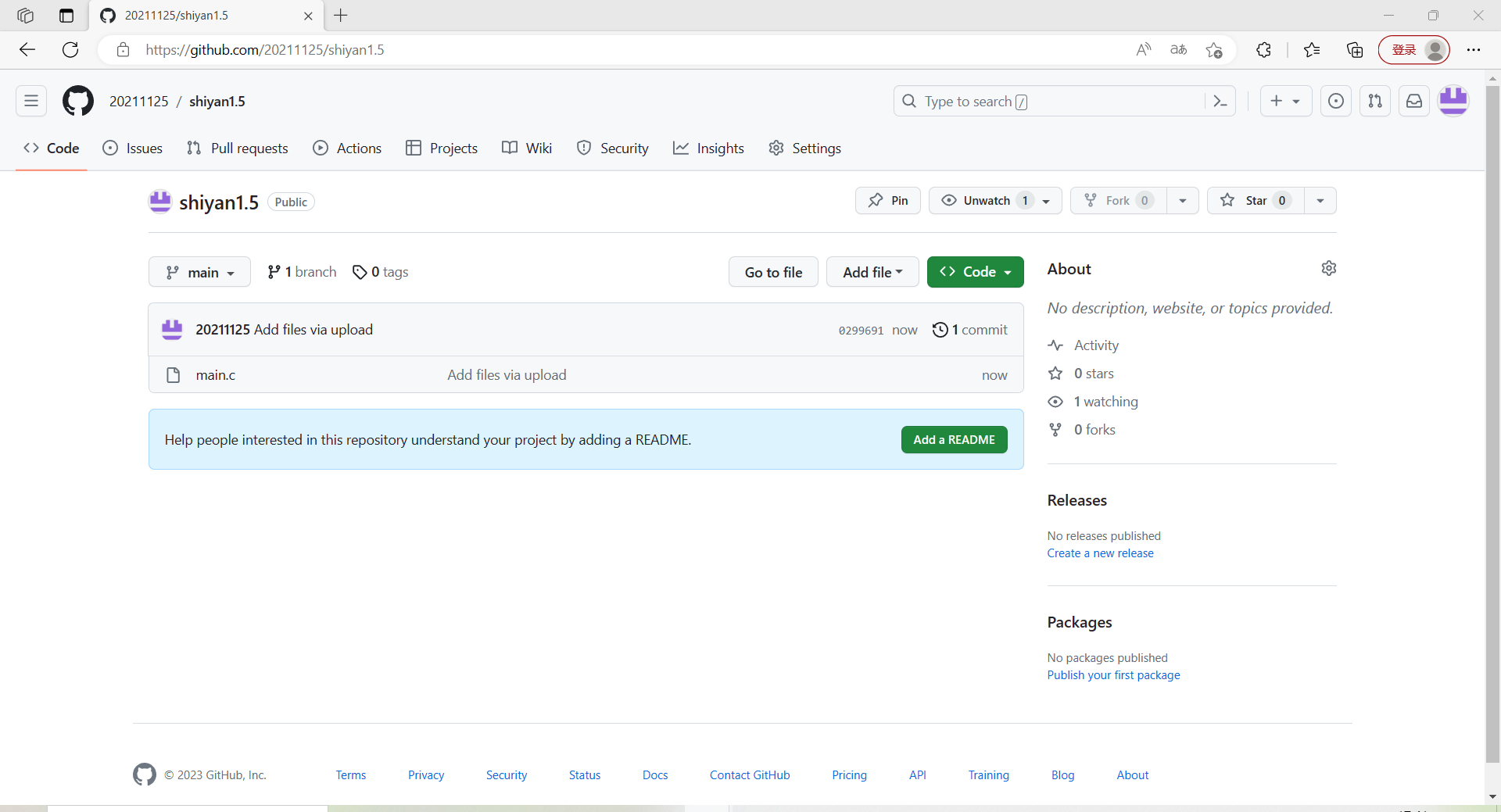The height and width of the screenshot is (812, 1501).
Task: Open a new browser tab
Action: point(341,16)
